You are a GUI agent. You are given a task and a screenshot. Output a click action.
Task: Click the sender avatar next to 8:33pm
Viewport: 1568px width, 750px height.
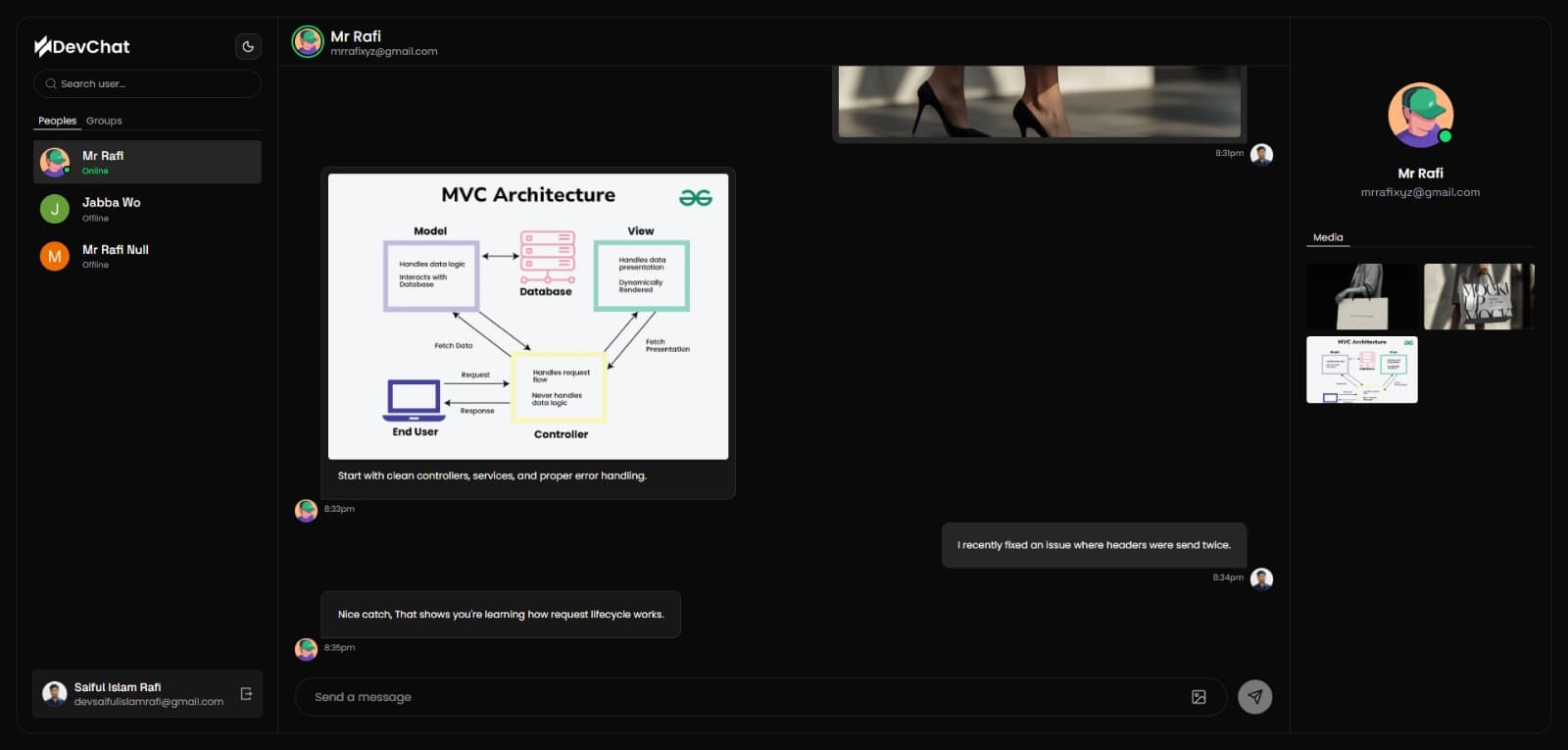306,510
